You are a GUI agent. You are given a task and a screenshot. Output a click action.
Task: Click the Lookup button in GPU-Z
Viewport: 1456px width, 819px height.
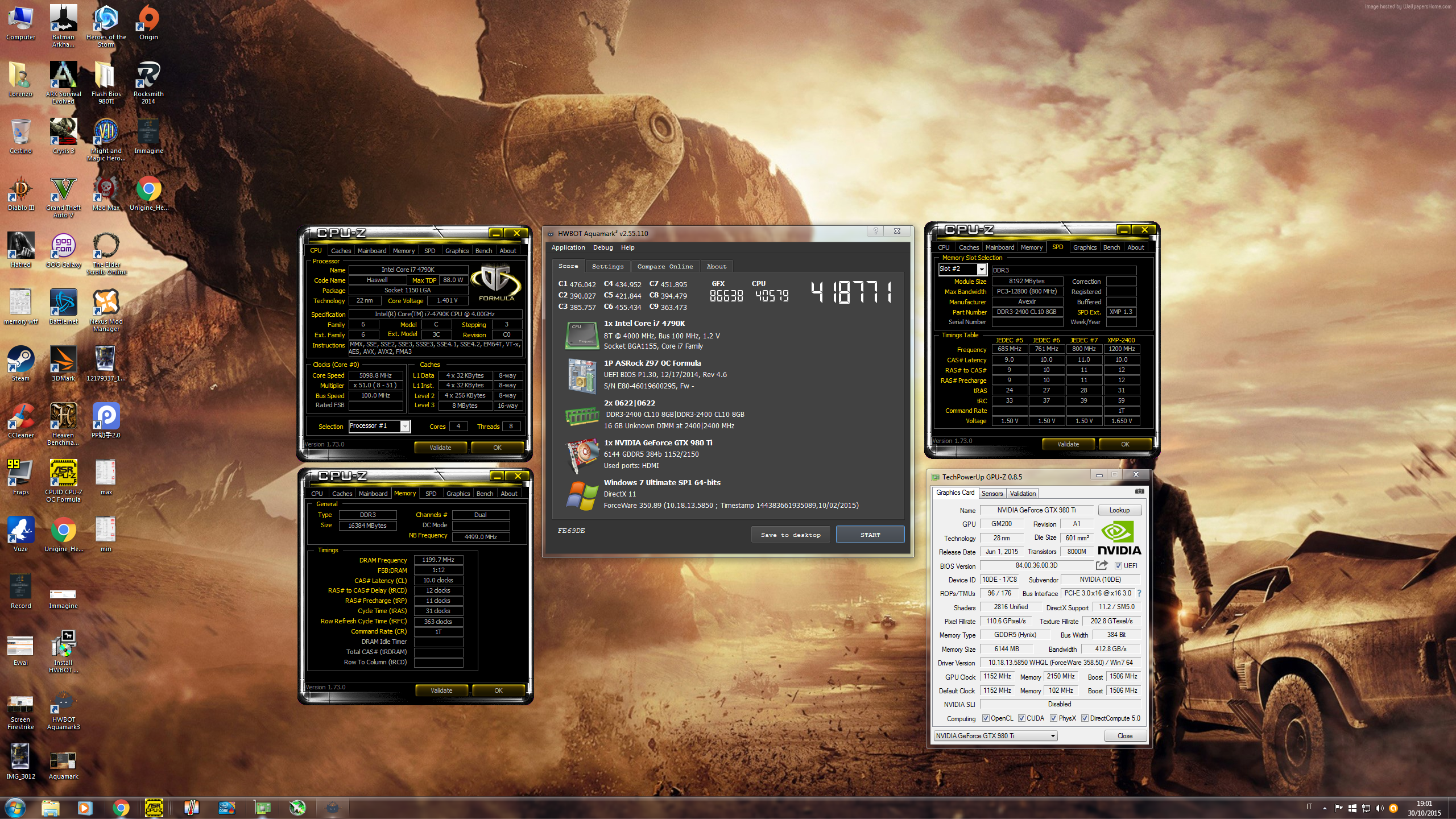pos(1119,510)
